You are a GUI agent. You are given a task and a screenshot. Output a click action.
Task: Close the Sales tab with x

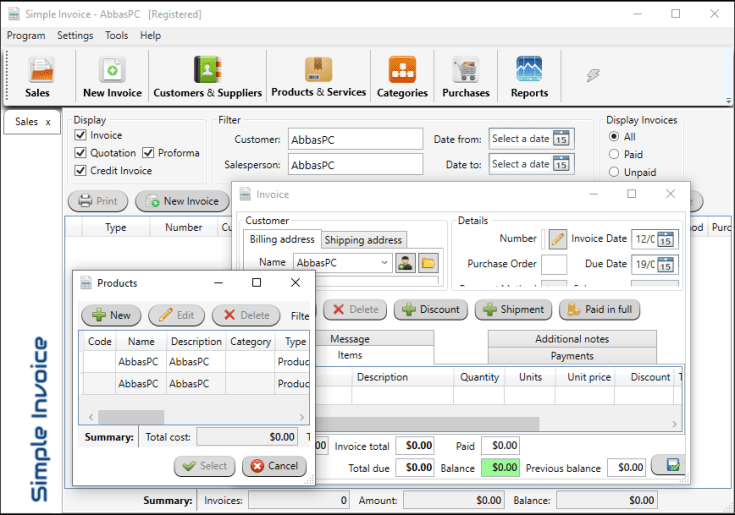point(48,122)
